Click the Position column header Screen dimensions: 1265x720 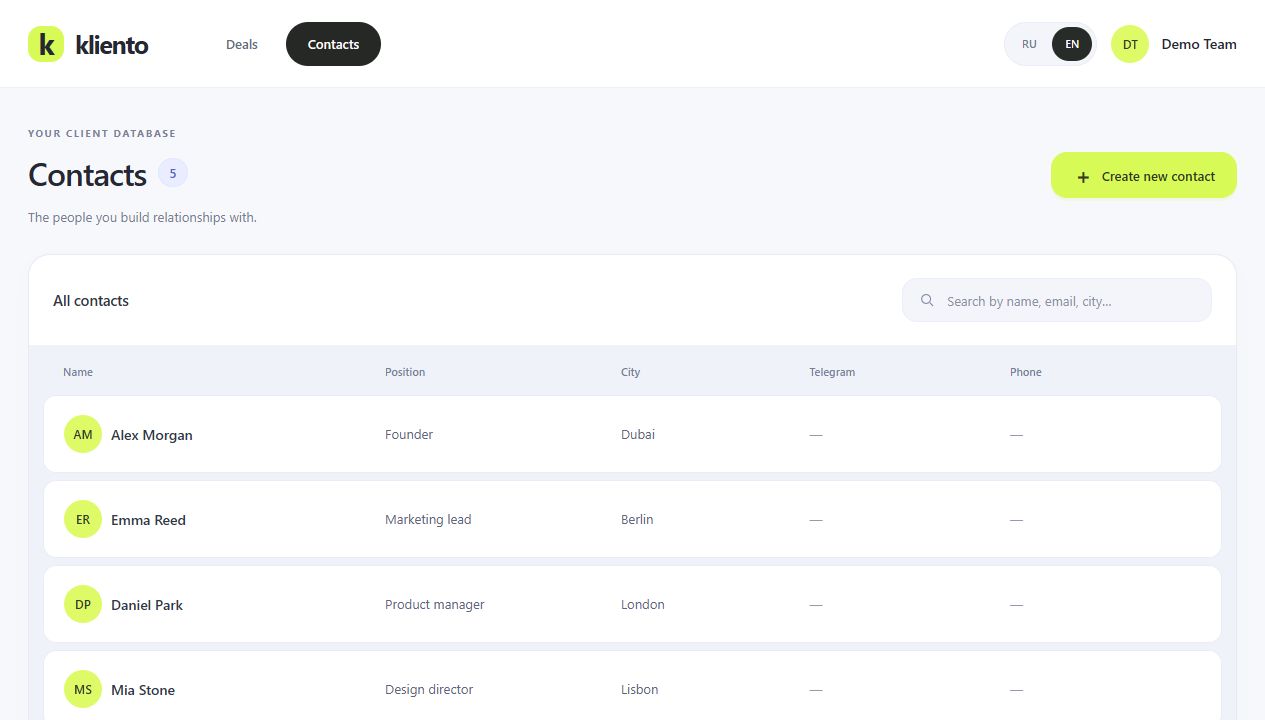coord(405,372)
